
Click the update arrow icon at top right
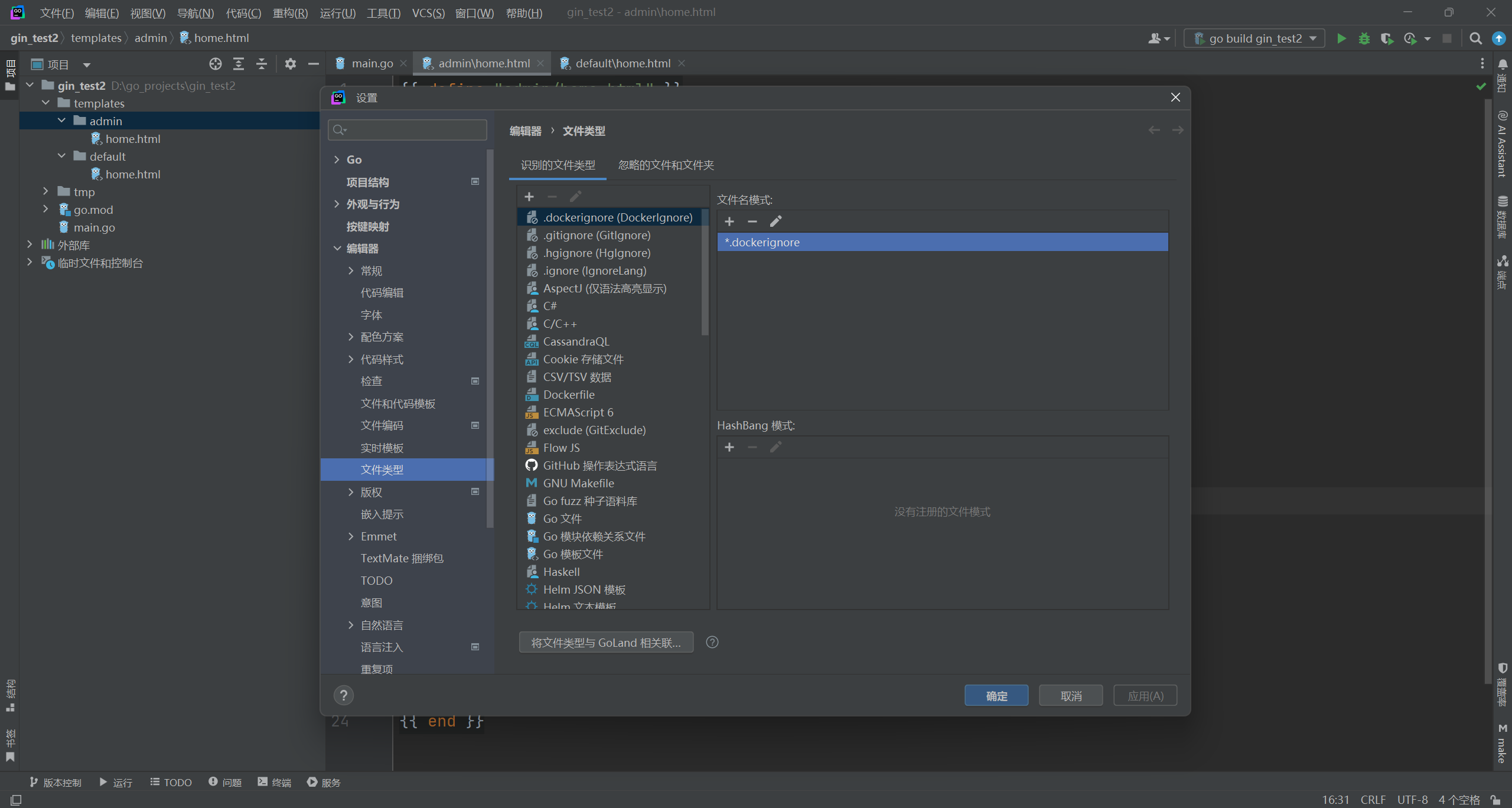tap(1499, 38)
